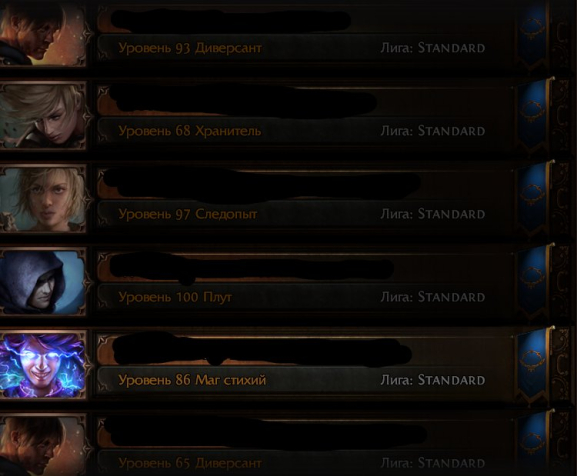Select the glowing Маг стихий portrait
577x476 pixels.
[42, 365]
